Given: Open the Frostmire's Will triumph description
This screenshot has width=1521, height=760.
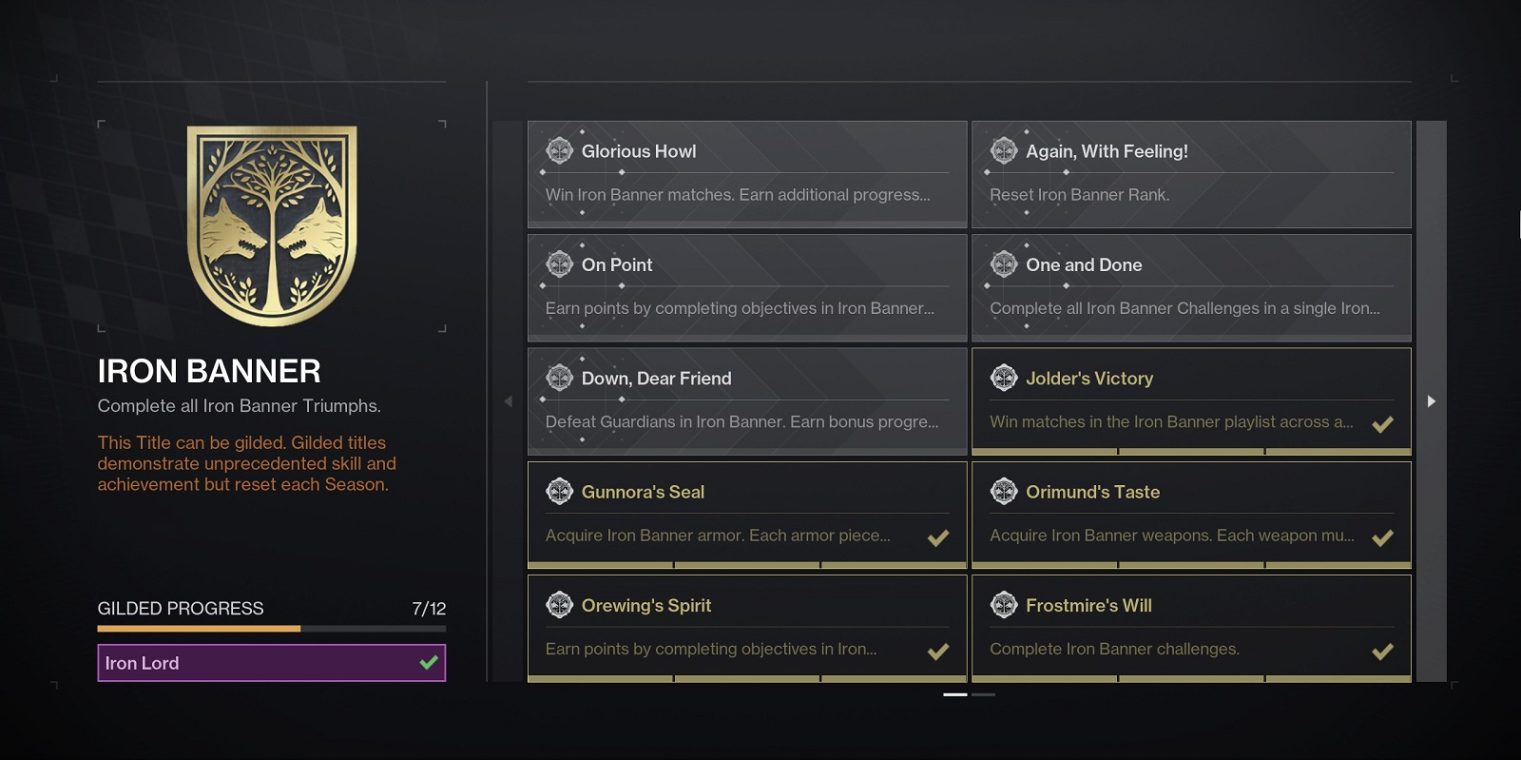Looking at the screenshot, I should [1114, 649].
